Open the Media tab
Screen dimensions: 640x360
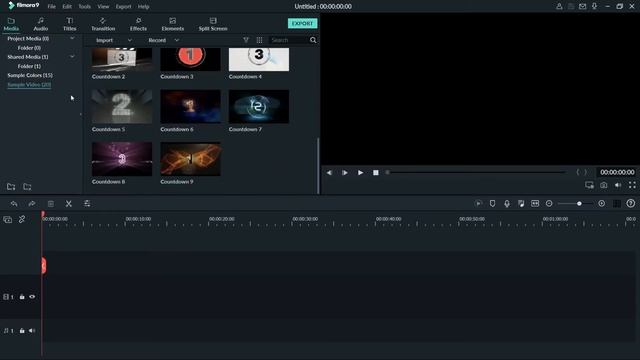pos(11,24)
